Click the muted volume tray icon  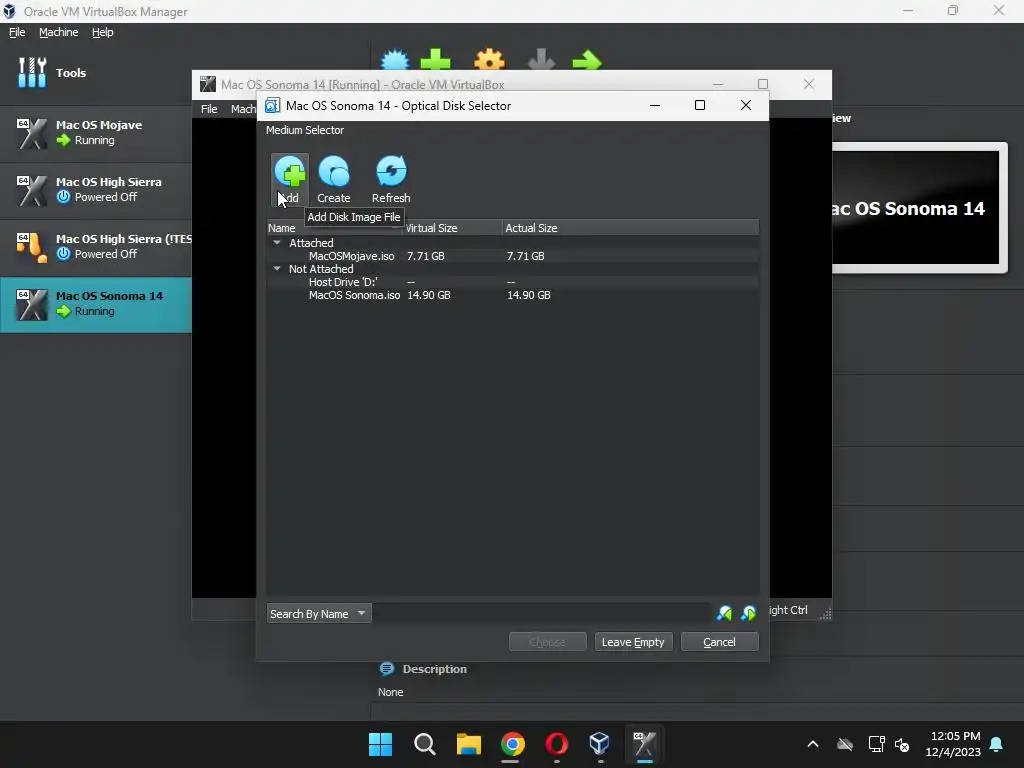point(902,744)
